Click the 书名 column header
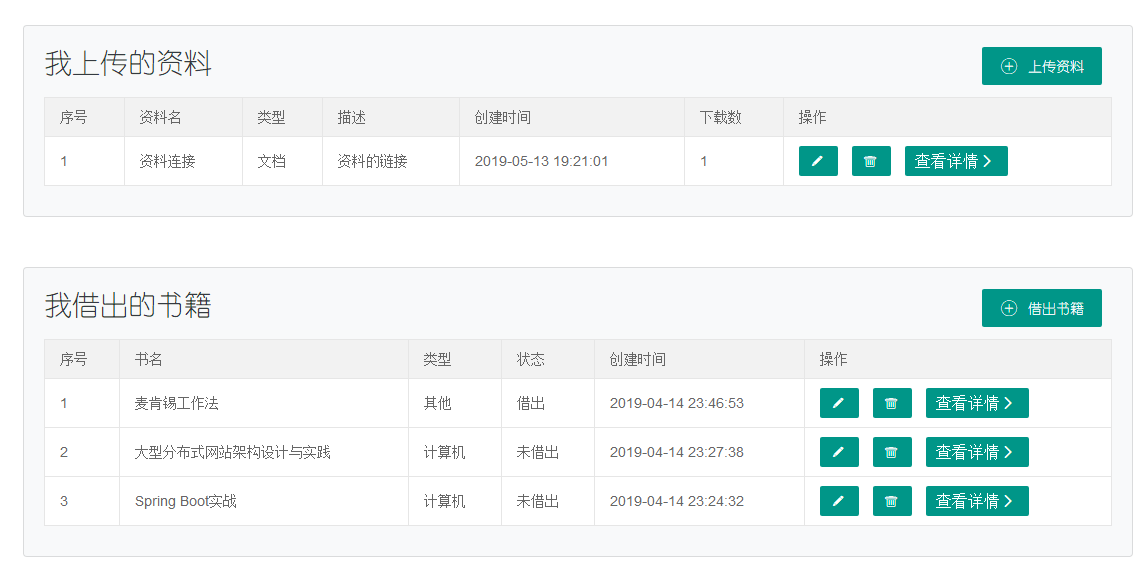The image size is (1143, 576). pos(149,359)
